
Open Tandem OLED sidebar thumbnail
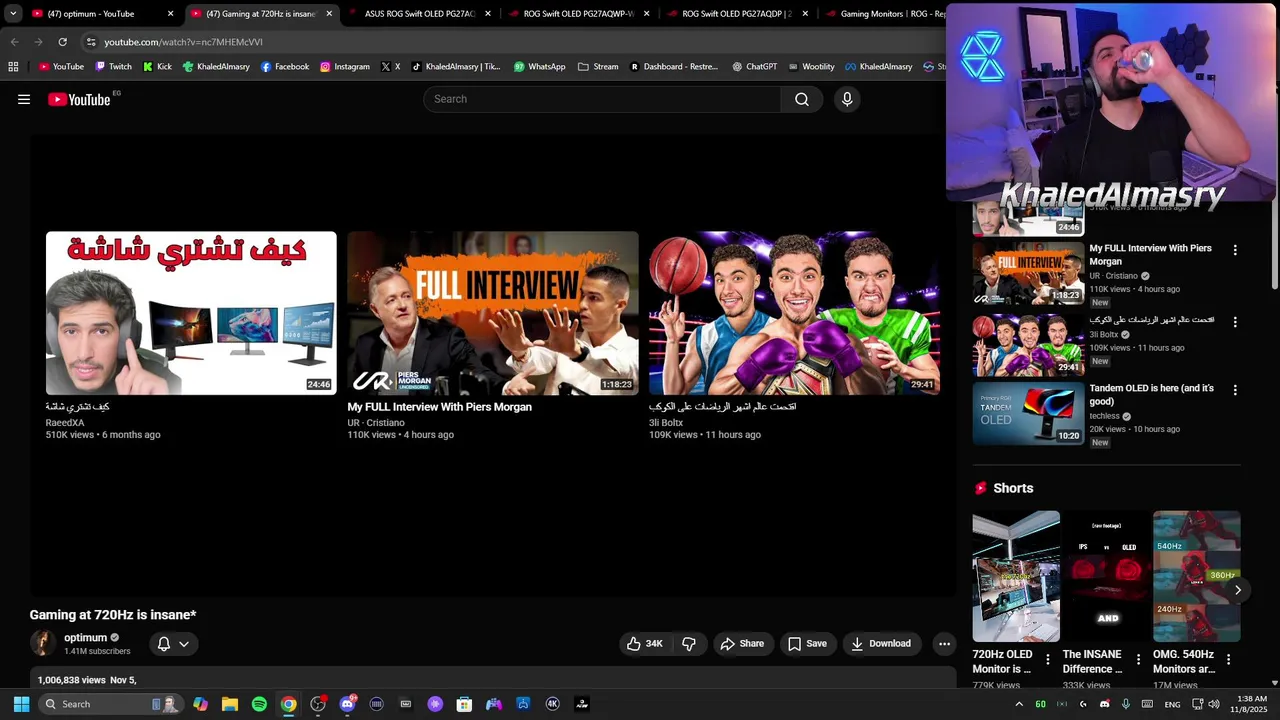1028,413
